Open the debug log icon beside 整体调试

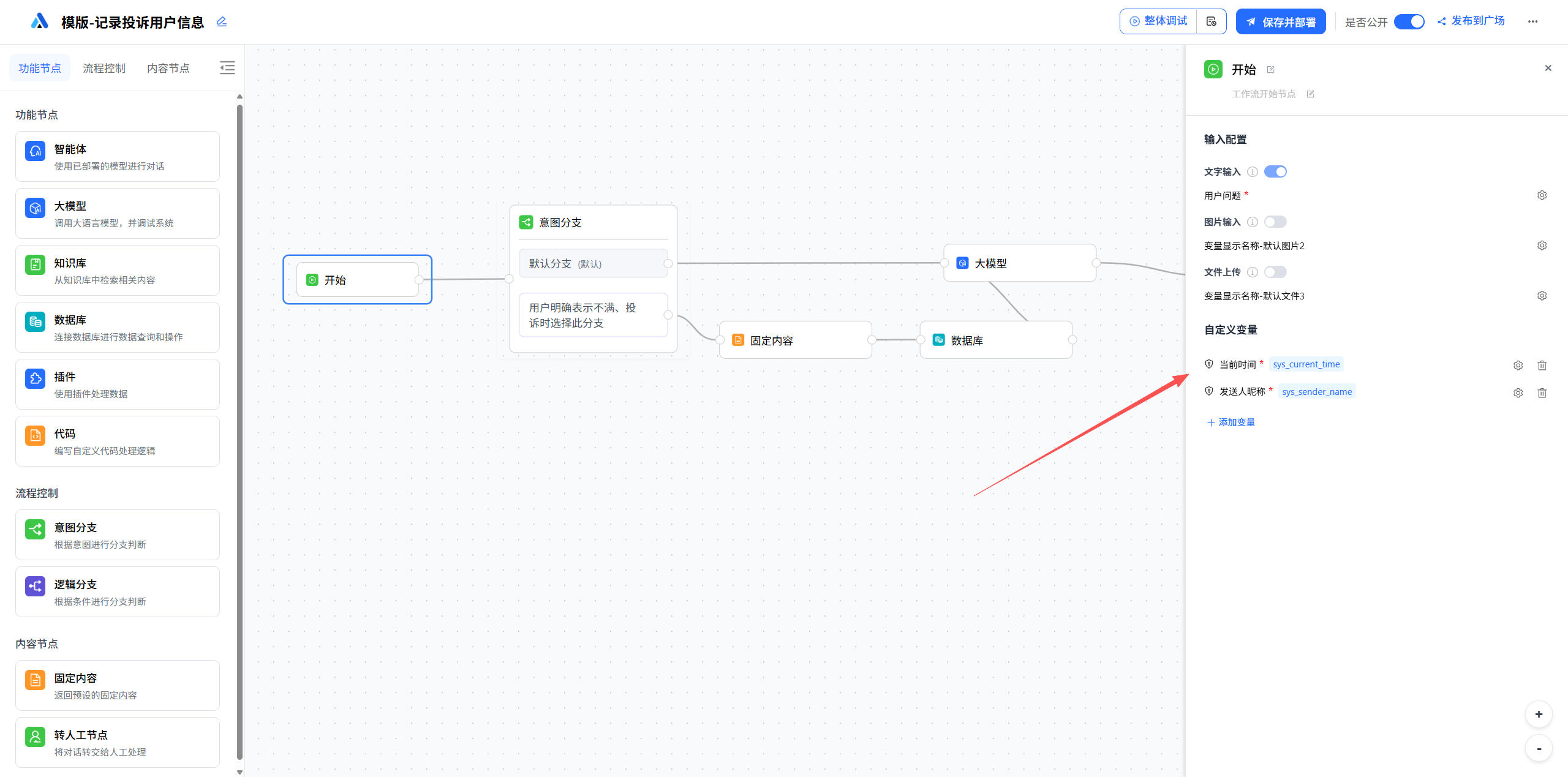click(x=1211, y=21)
